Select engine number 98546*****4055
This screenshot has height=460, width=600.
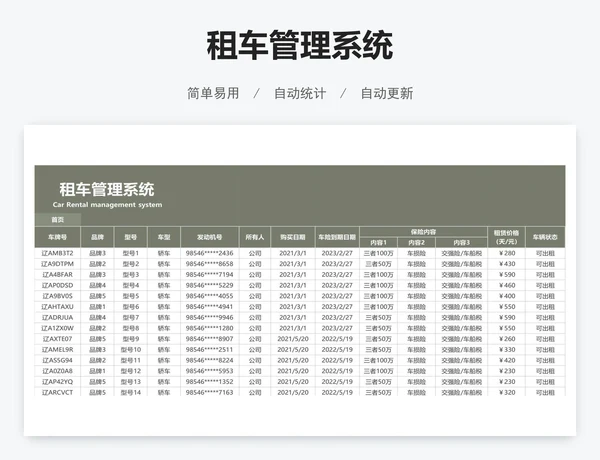coord(210,296)
